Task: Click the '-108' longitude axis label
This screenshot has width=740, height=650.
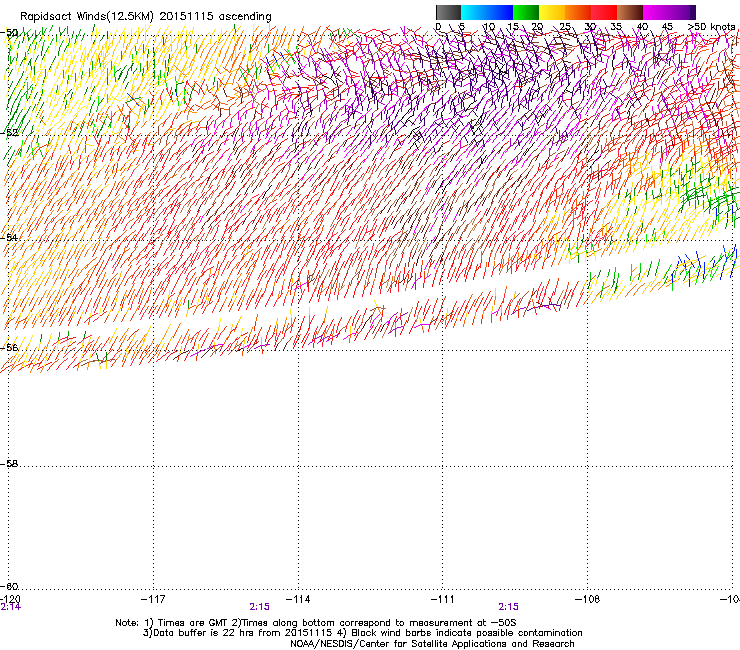Action: [588, 599]
